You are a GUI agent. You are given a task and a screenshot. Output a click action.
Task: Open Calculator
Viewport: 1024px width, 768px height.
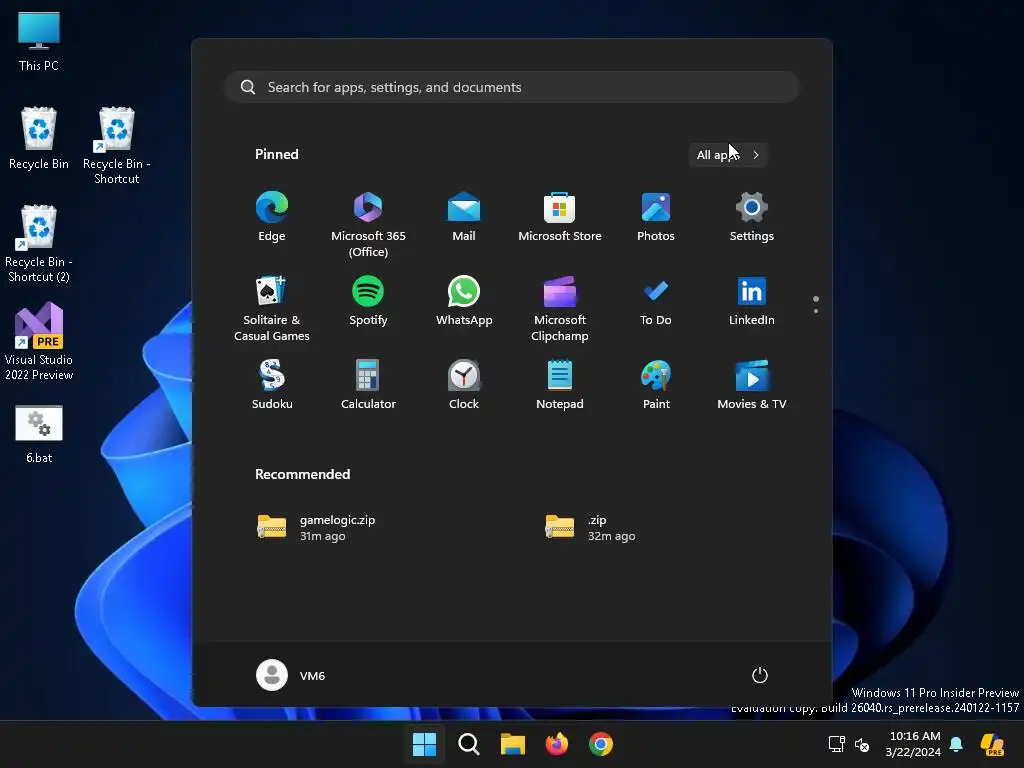[x=368, y=385]
